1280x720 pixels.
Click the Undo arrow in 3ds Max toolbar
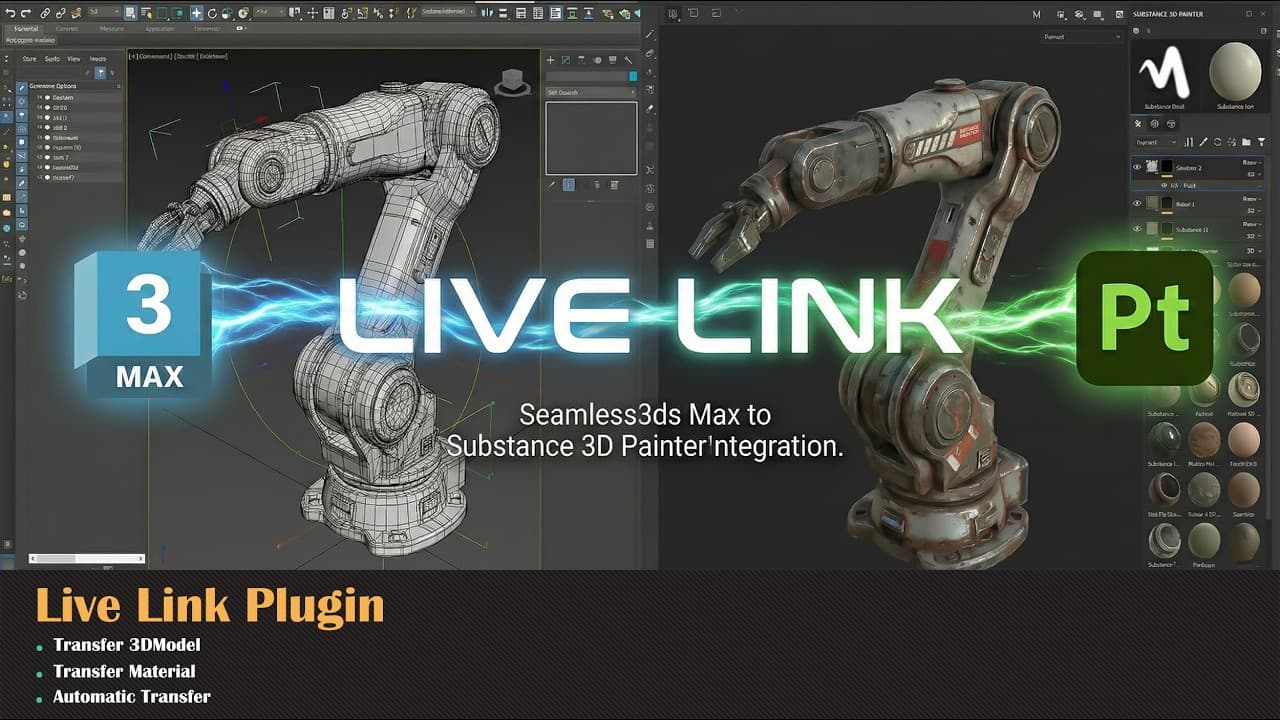click(x=10, y=13)
